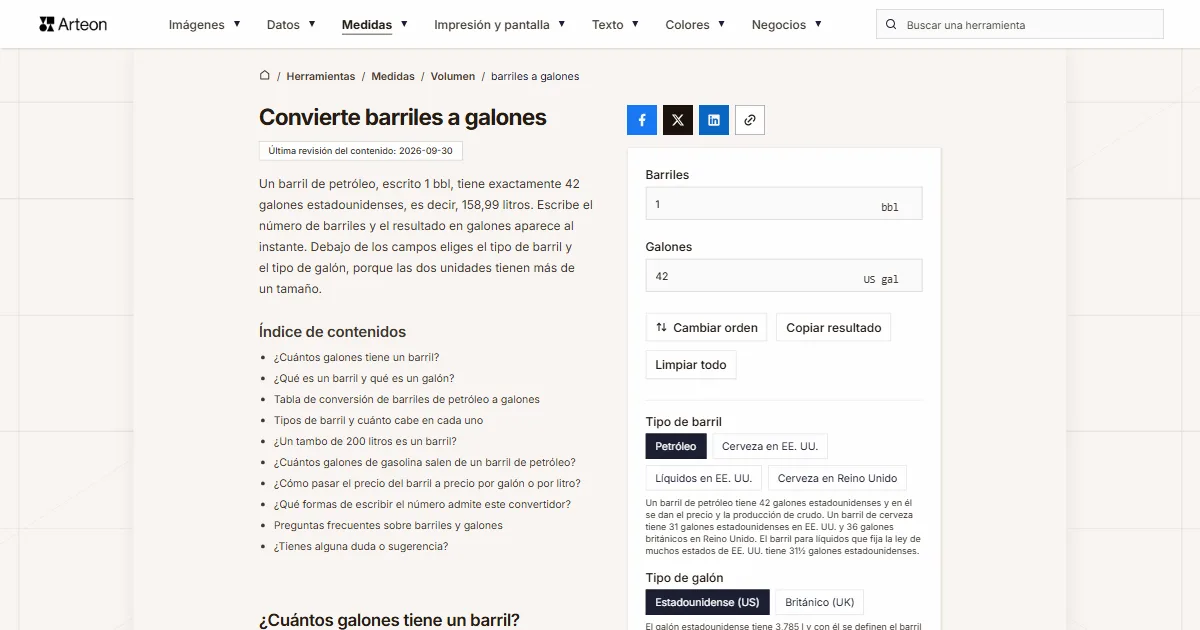Choose Británico (UK) gallon type
Viewport: 1200px width, 630px height.
point(820,602)
